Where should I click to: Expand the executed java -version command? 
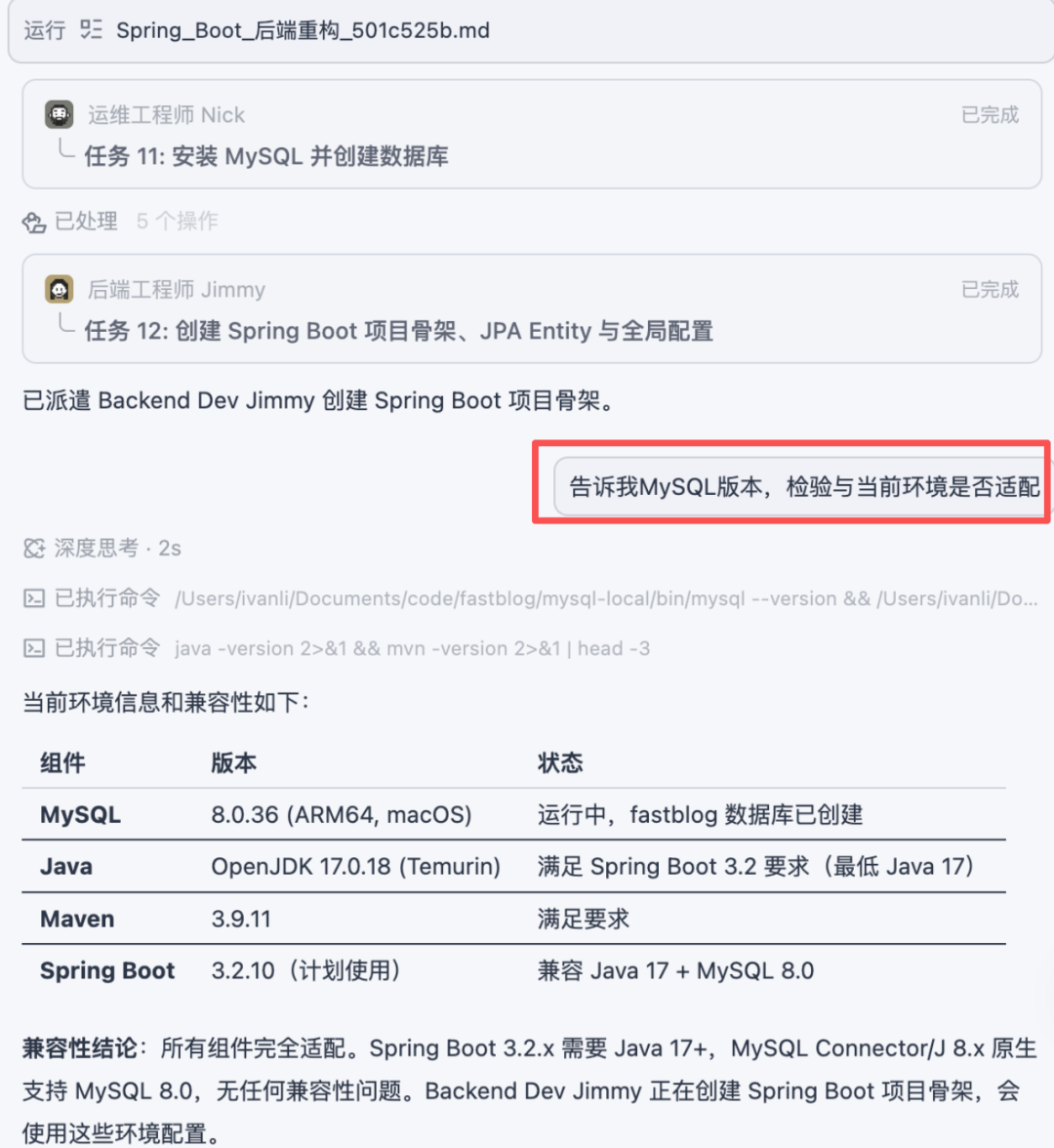(337, 648)
